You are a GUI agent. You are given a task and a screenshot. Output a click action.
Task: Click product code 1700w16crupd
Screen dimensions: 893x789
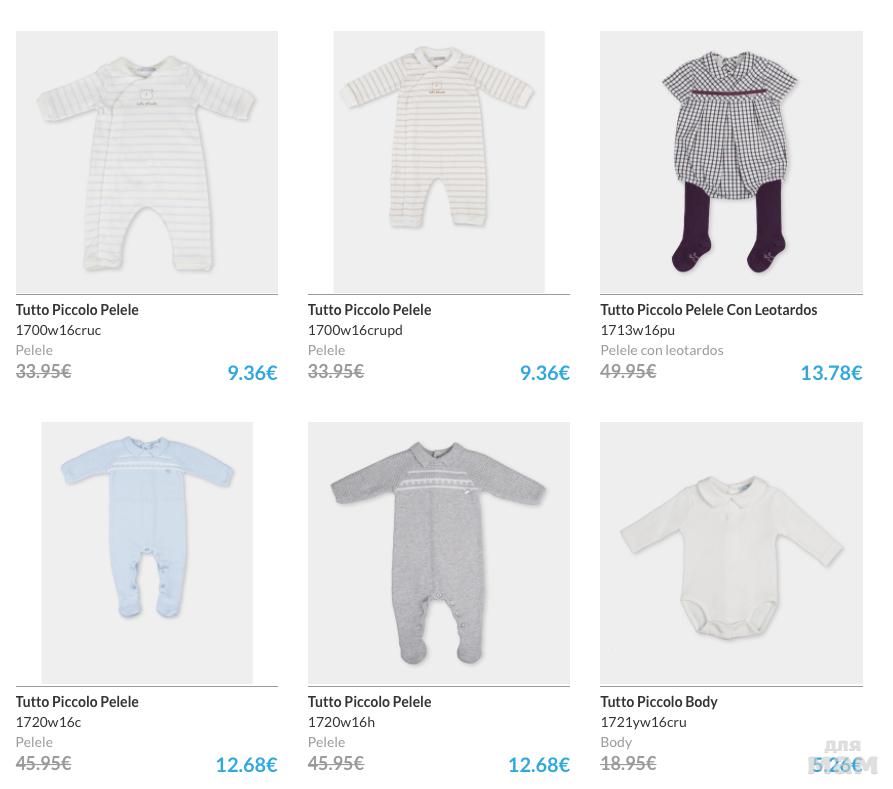click(x=355, y=330)
